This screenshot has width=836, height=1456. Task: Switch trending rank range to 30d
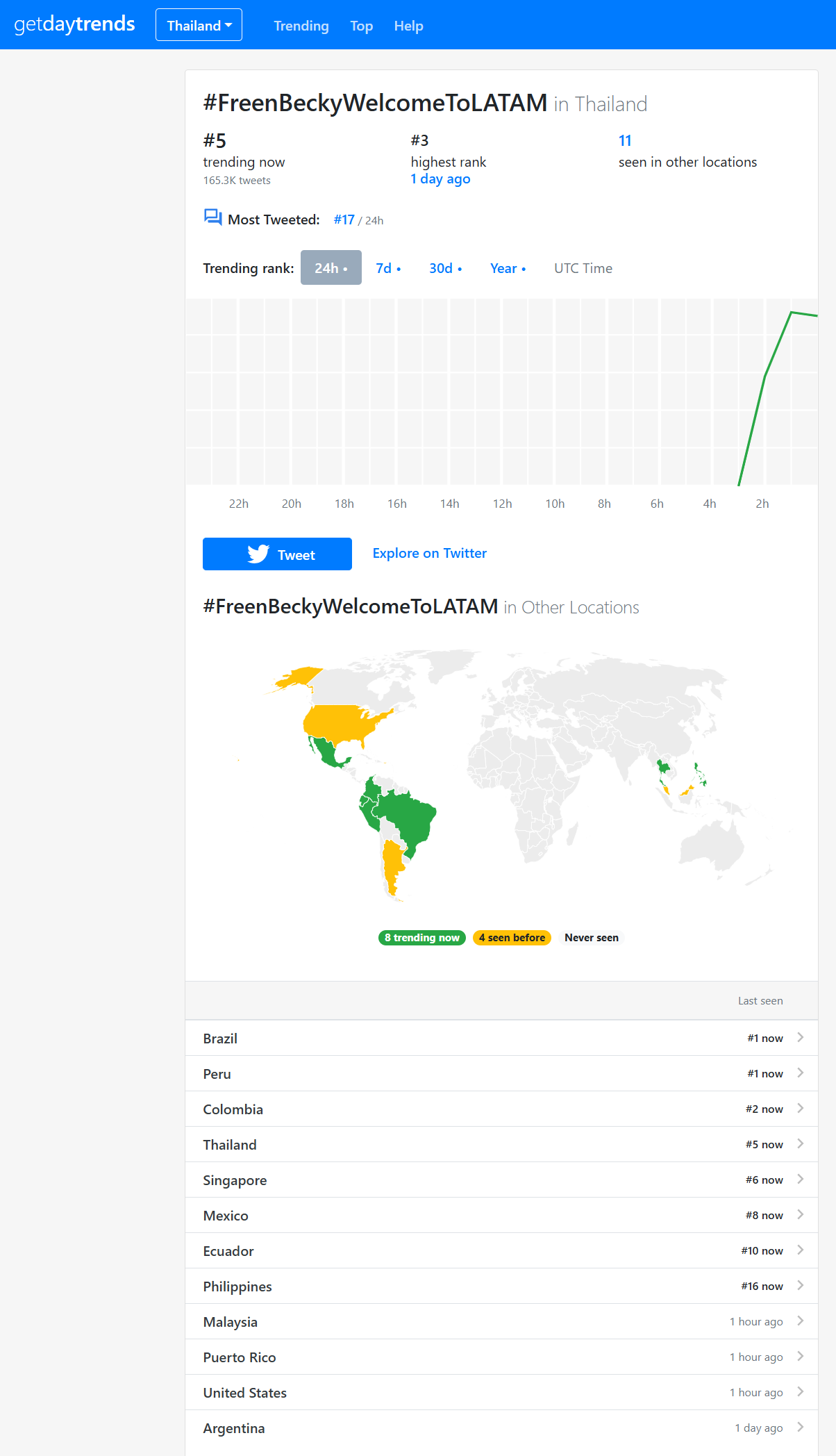(445, 268)
